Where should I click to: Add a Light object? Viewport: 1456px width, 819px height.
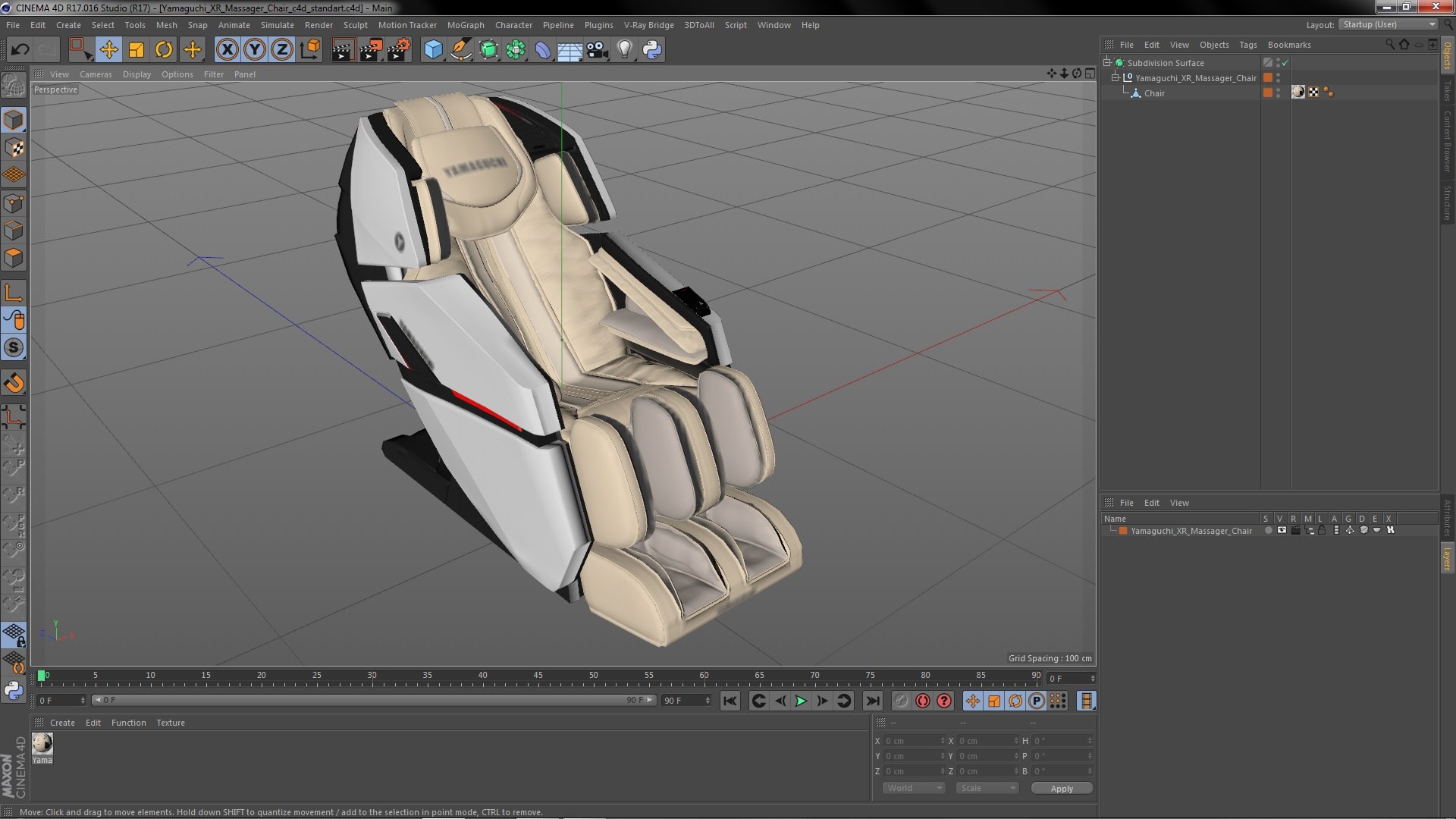click(x=624, y=50)
